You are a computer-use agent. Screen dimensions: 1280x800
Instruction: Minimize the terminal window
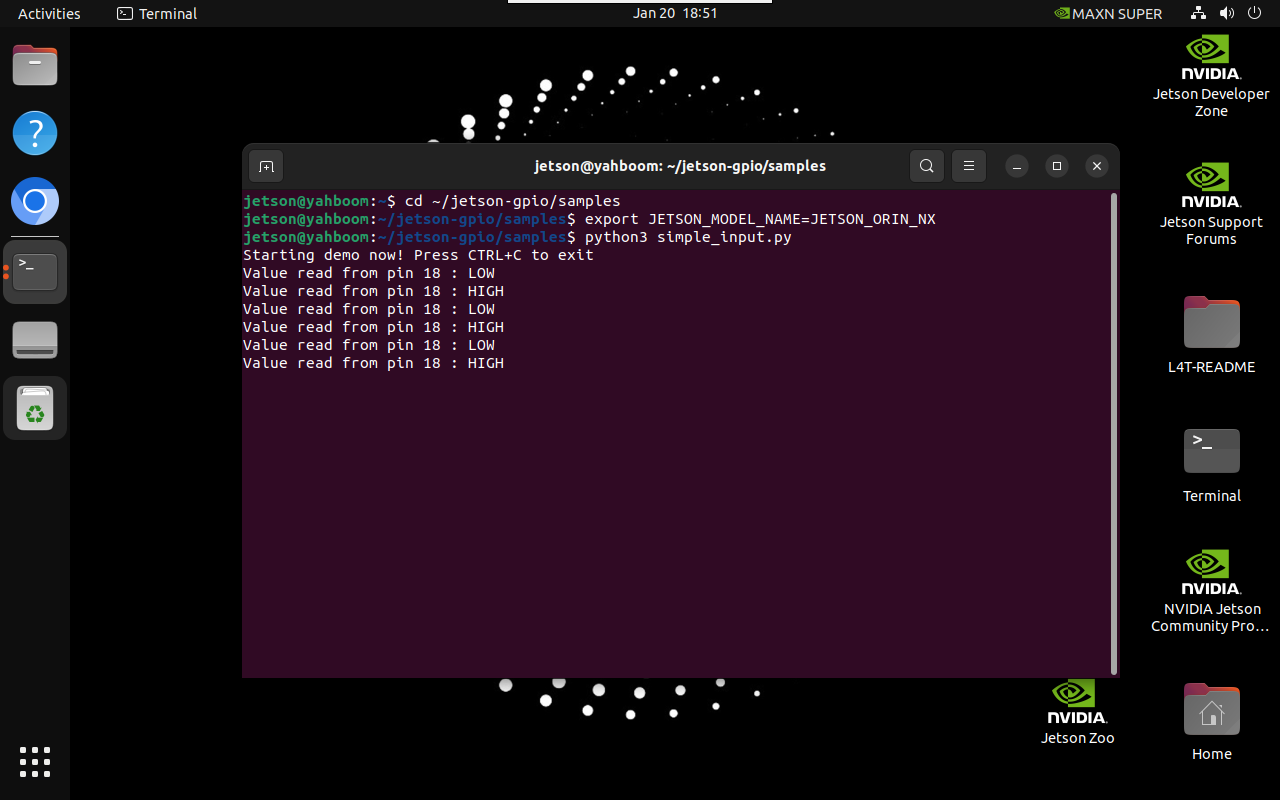(1016, 166)
